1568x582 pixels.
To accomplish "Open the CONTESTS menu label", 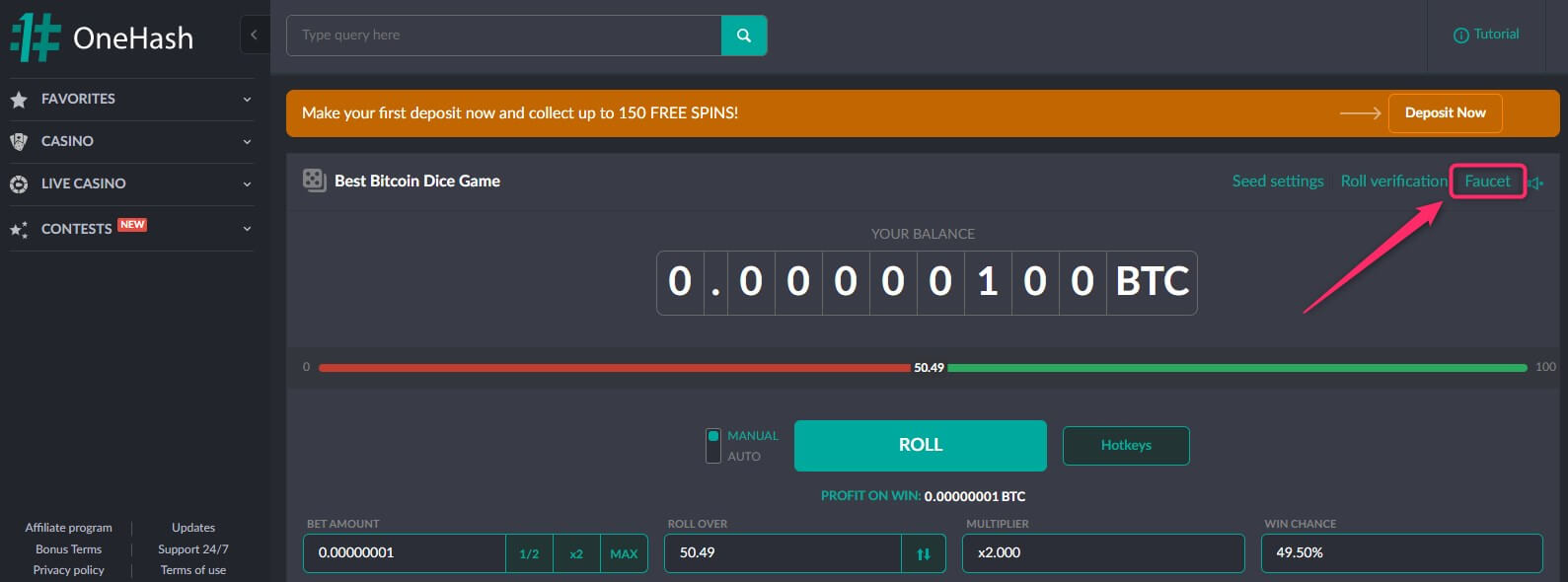I will [76, 229].
